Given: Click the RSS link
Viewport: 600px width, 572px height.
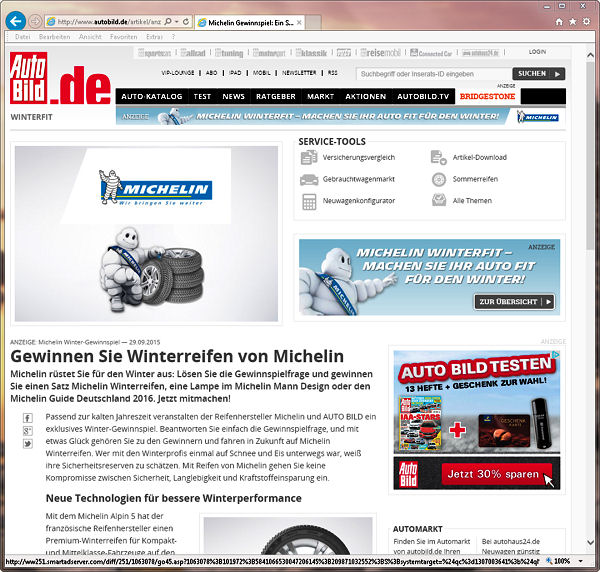Looking at the screenshot, I should point(333,73).
